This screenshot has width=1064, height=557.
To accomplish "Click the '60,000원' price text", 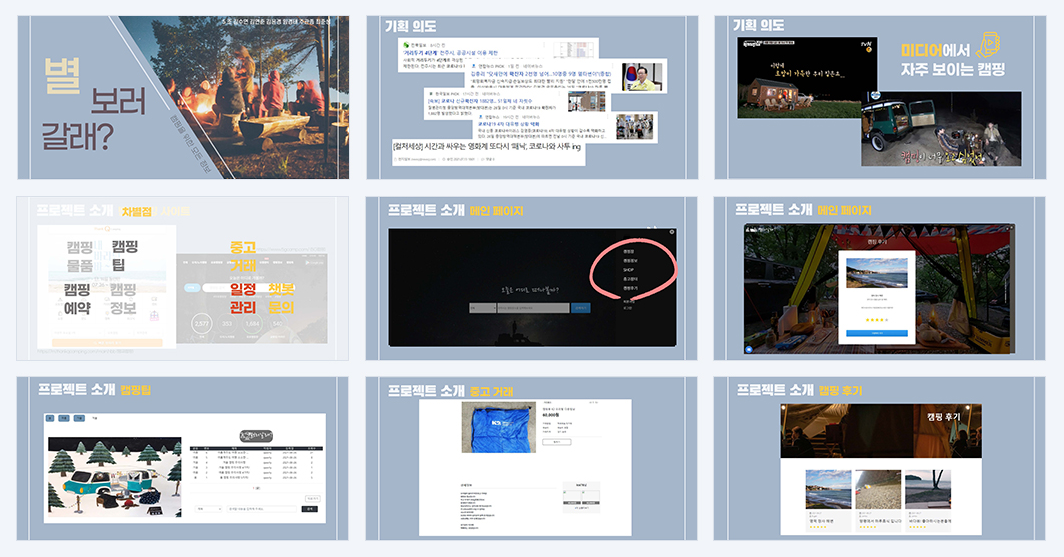I will tap(551, 415).
